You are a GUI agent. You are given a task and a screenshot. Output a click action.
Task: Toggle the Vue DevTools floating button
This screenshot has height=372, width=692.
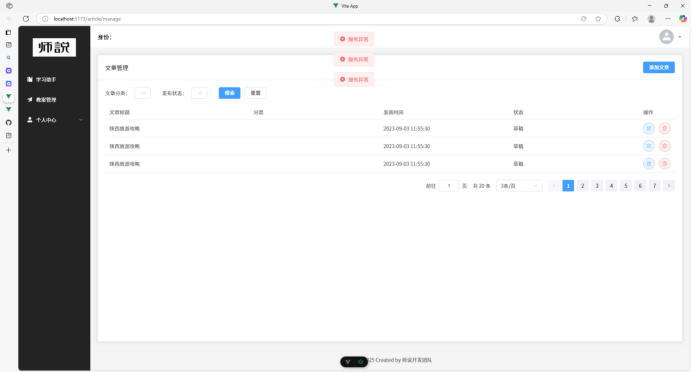pyautogui.click(x=354, y=362)
